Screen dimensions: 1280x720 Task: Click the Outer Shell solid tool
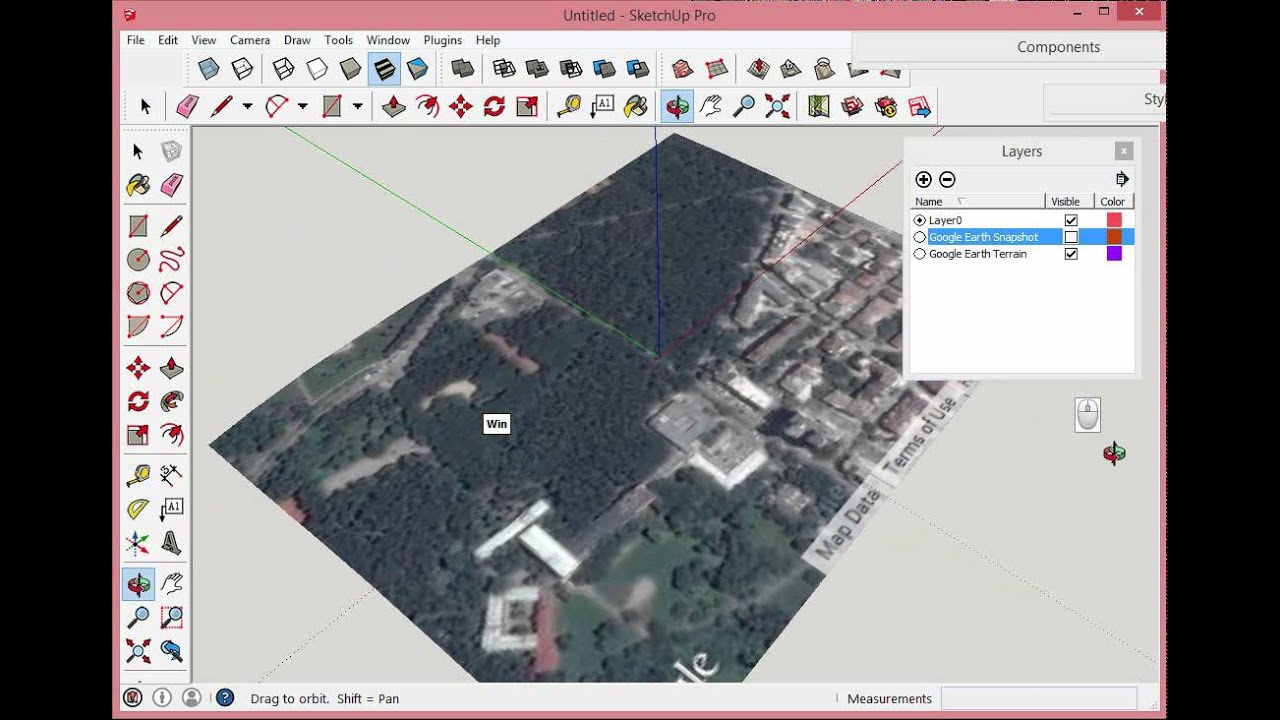coord(461,69)
